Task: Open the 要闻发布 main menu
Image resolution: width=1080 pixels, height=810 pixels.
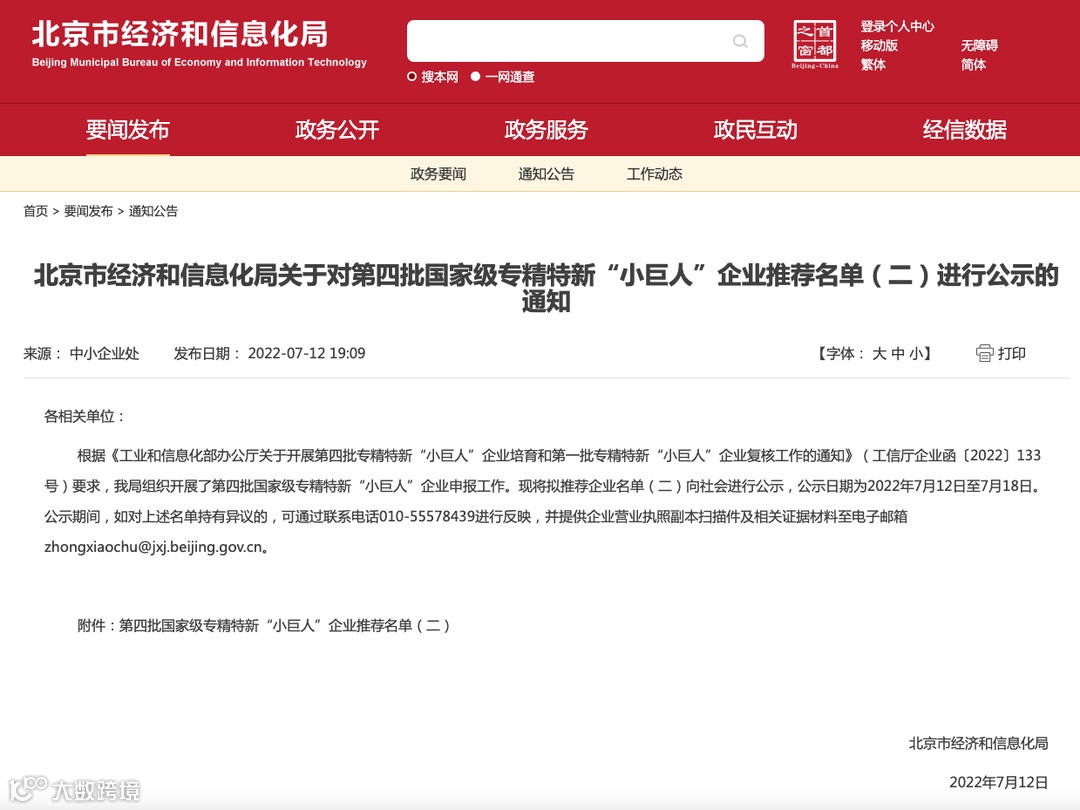Action: click(127, 129)
